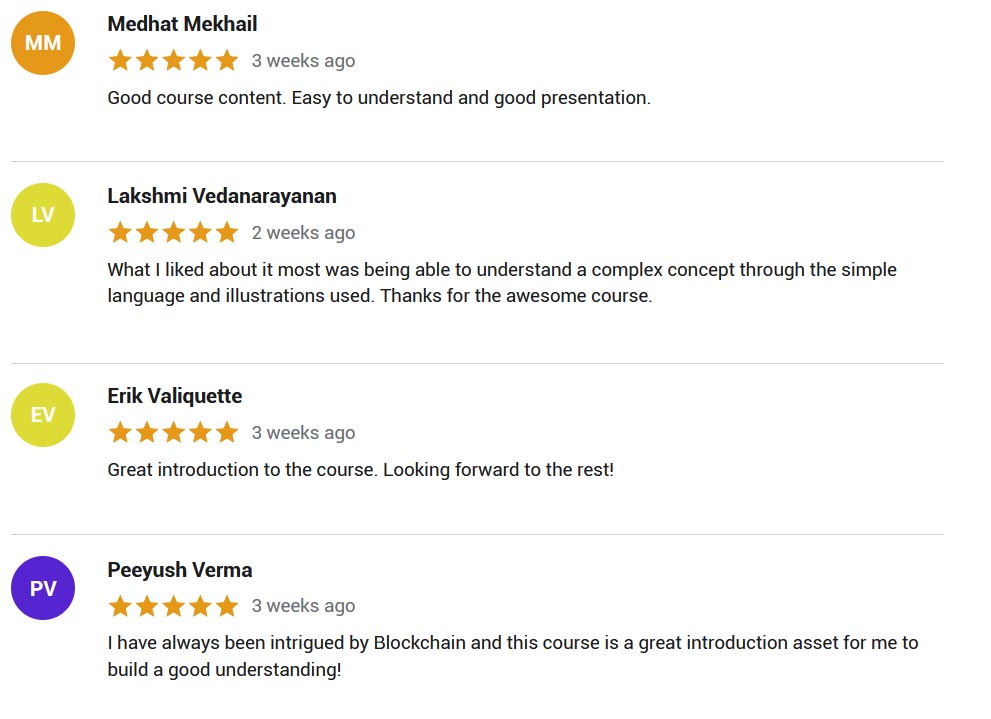Image resolution: width=991 pixels, height=719 pixels.
Task: Click the "Good course content" review text
Action: tap(379, 98)
